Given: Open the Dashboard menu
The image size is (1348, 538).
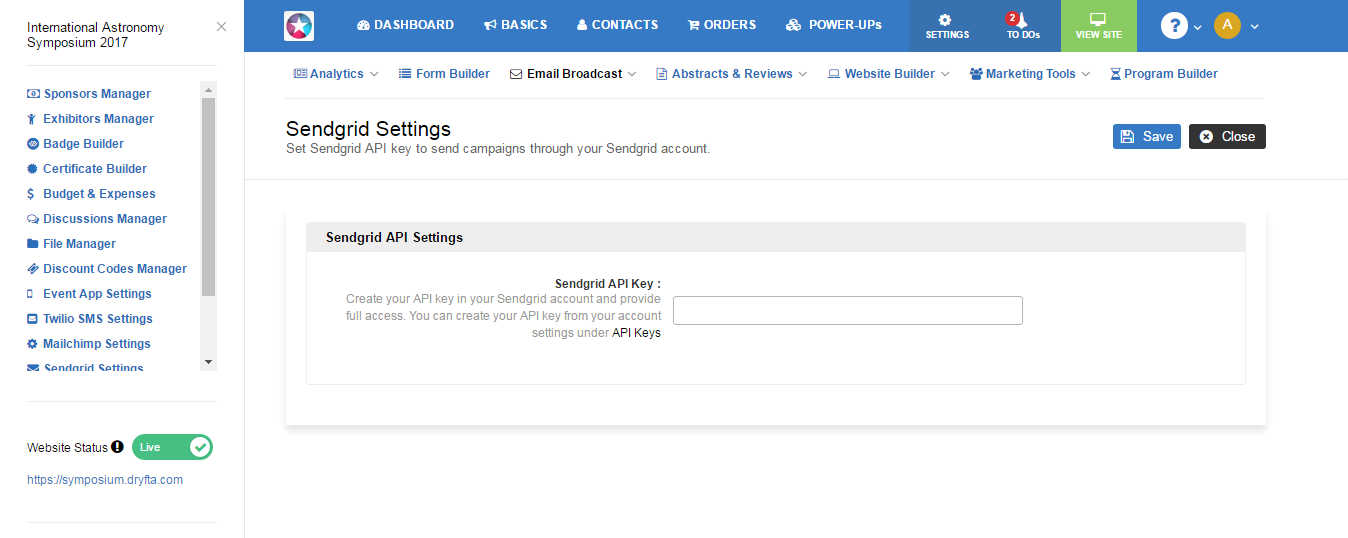Looking at the screenshot, I should pos(405,25).
